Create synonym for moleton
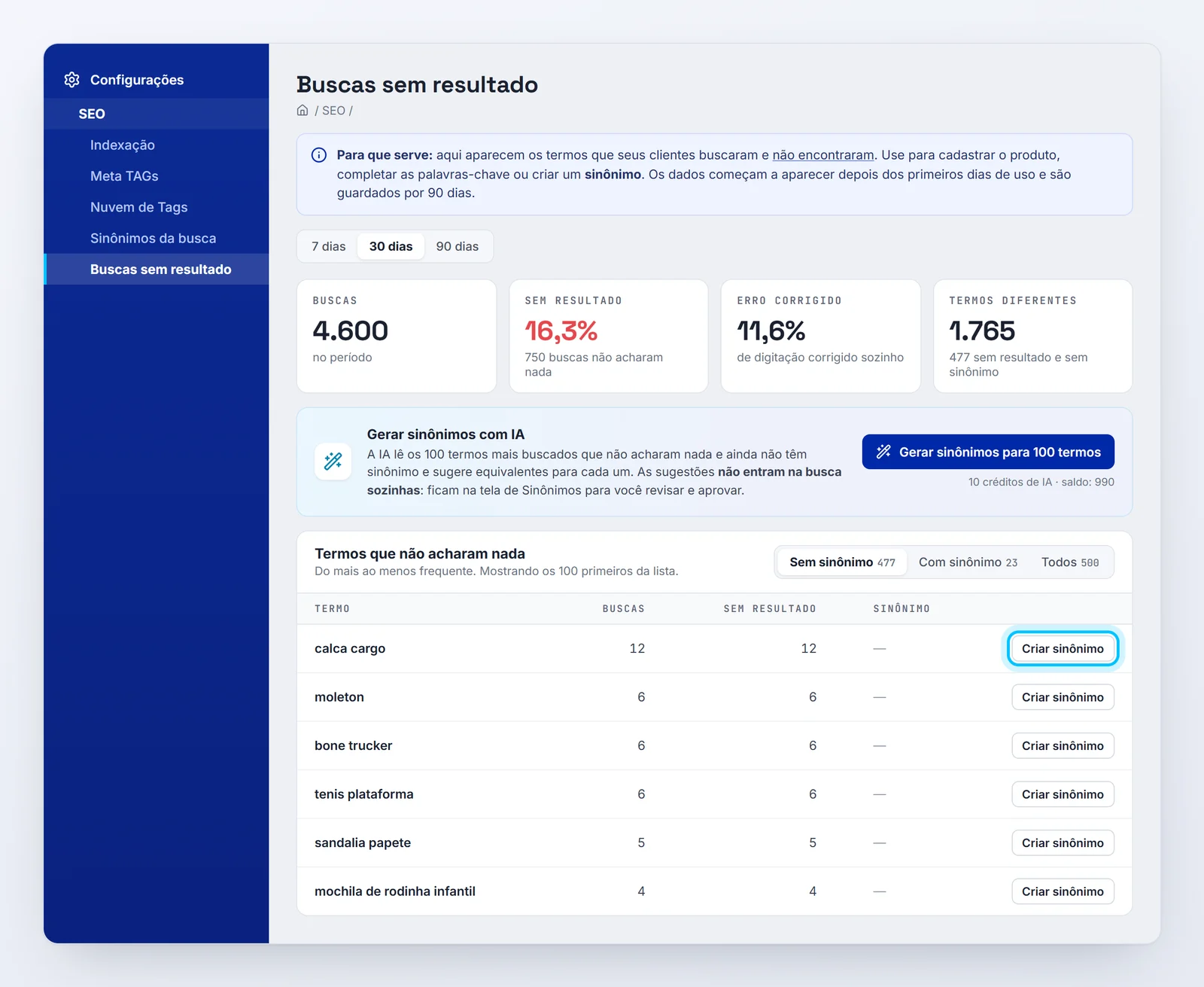The image size is (1204, 987). [1063, 697]
